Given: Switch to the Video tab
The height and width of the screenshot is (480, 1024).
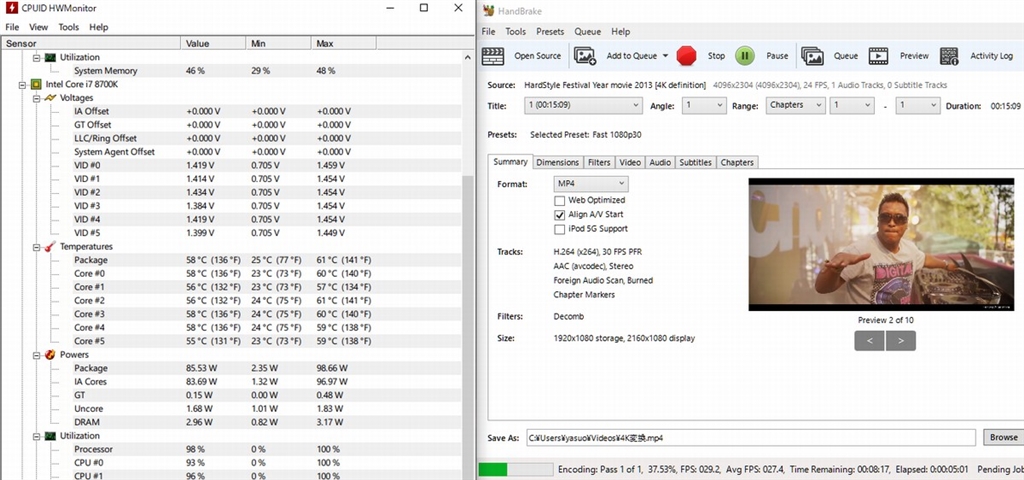Looking at the screenshot, I should 629,162.
